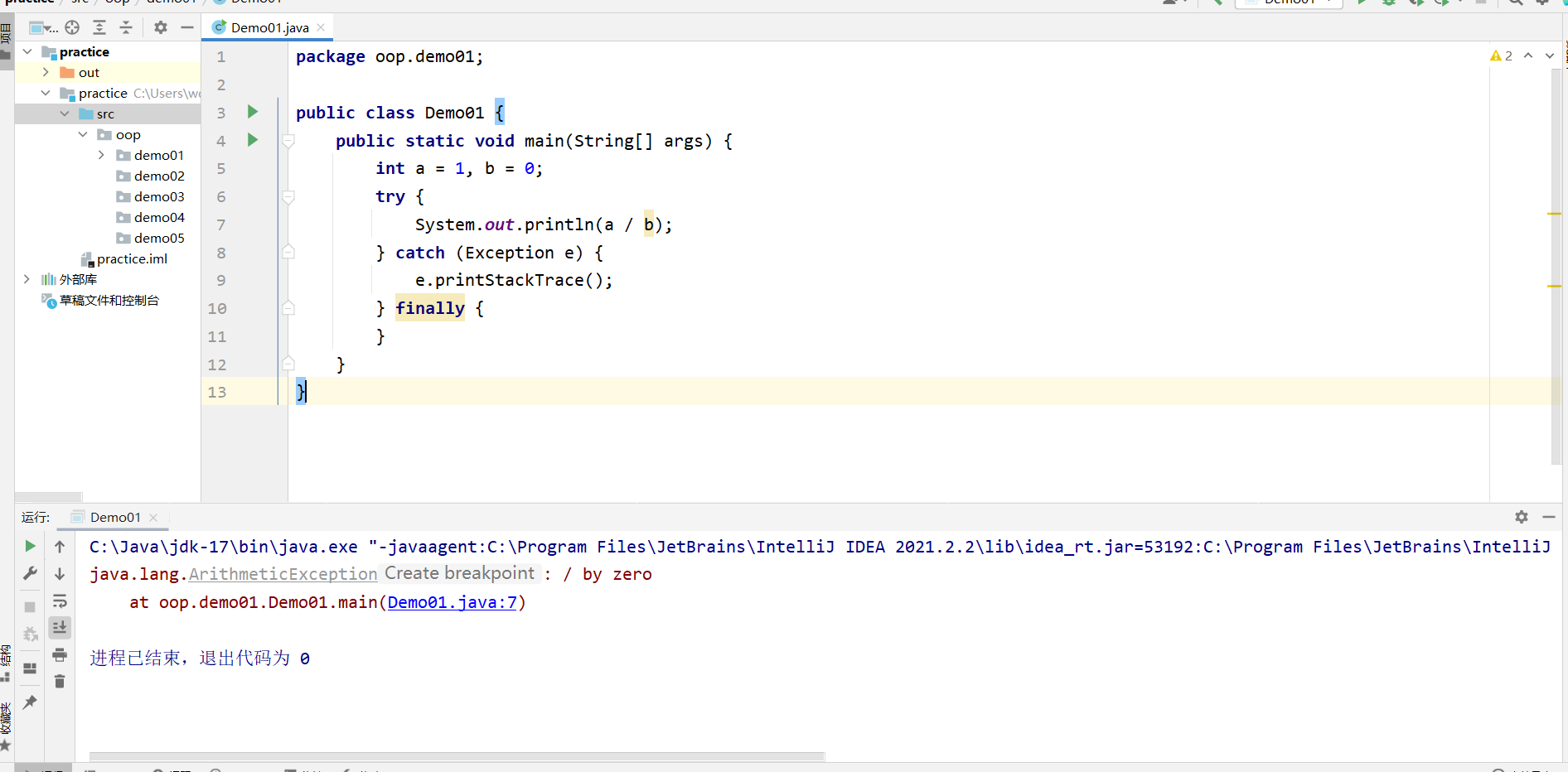Expand the out folder

(46, 72)
